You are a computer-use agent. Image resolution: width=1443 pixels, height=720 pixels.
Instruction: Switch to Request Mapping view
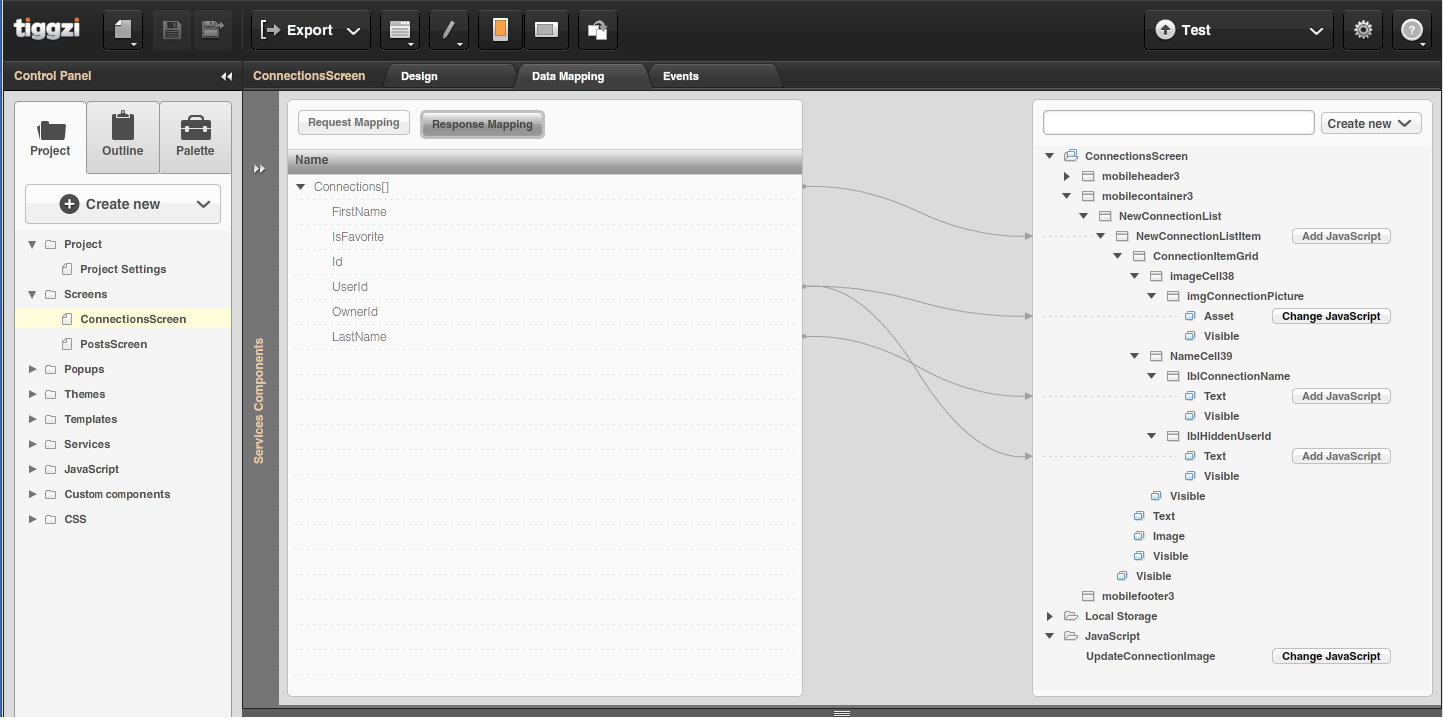pyautogui.click(x=354, y=123)
